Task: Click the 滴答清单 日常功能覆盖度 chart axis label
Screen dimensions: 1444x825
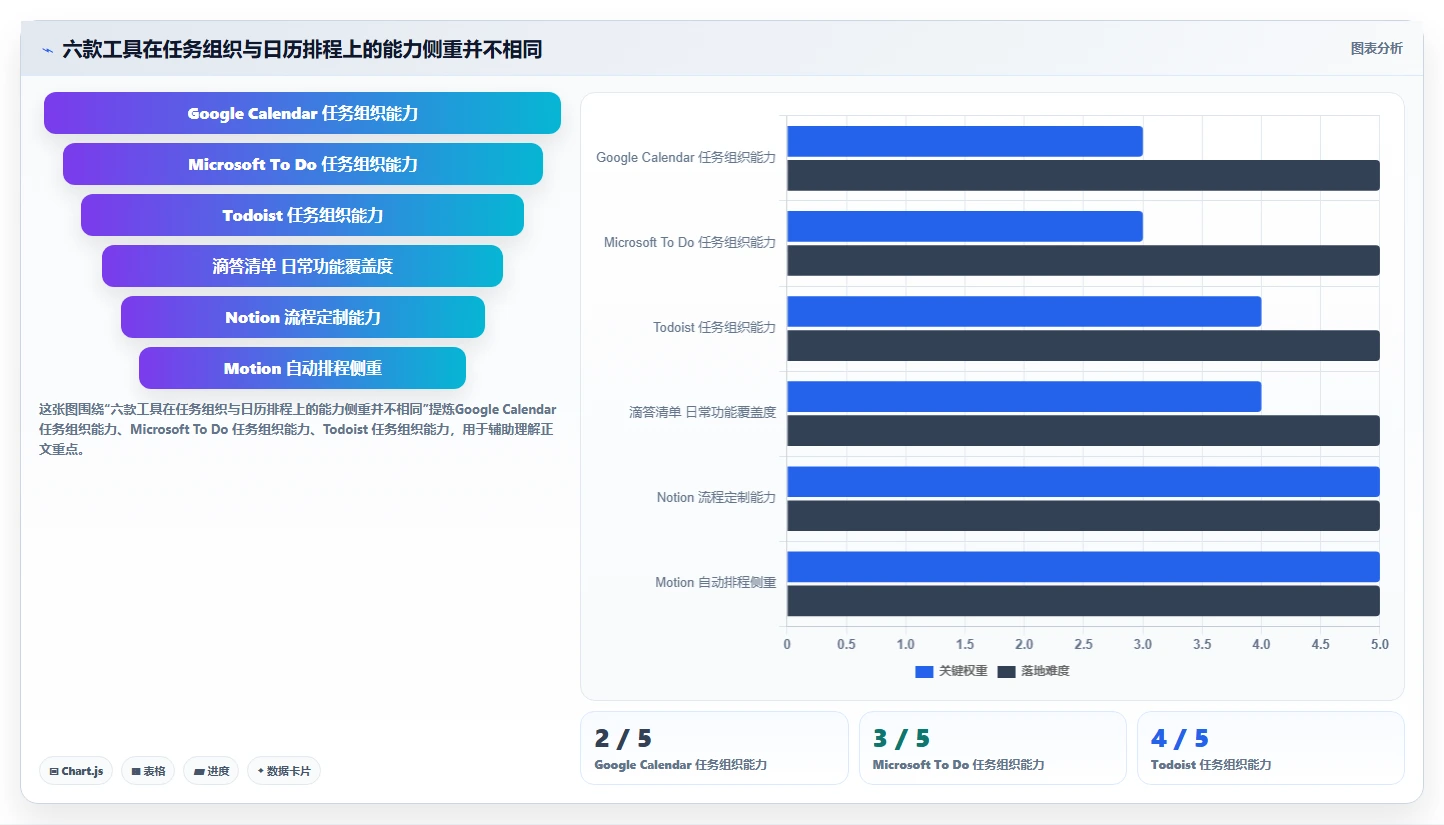Action: pos(702,413)
